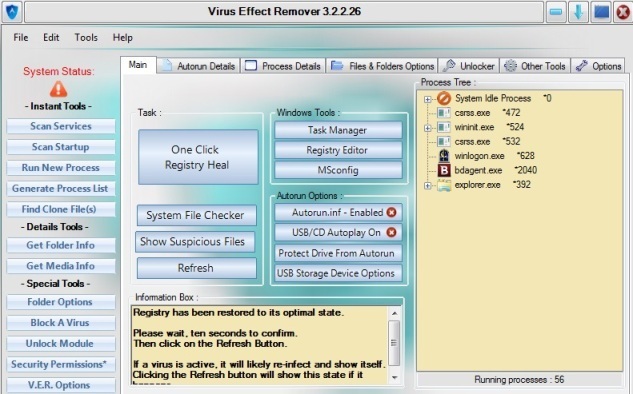Click Get Media Info
This screenshot has height=394, width=633.
point(61,266)
